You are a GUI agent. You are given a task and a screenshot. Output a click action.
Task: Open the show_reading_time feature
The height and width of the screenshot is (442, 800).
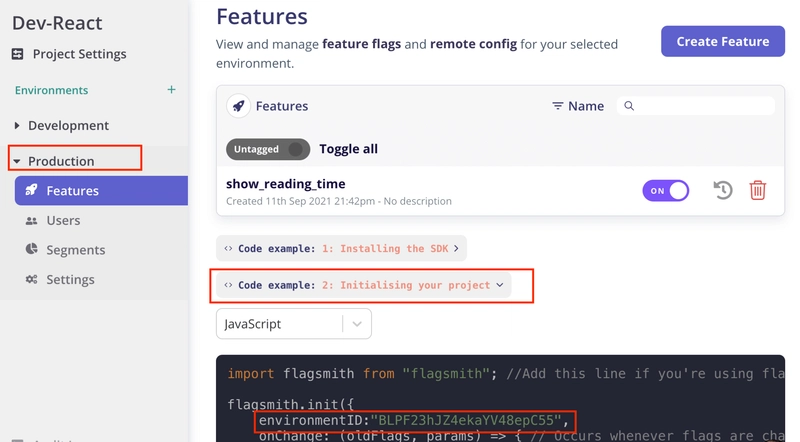(286, 184)
